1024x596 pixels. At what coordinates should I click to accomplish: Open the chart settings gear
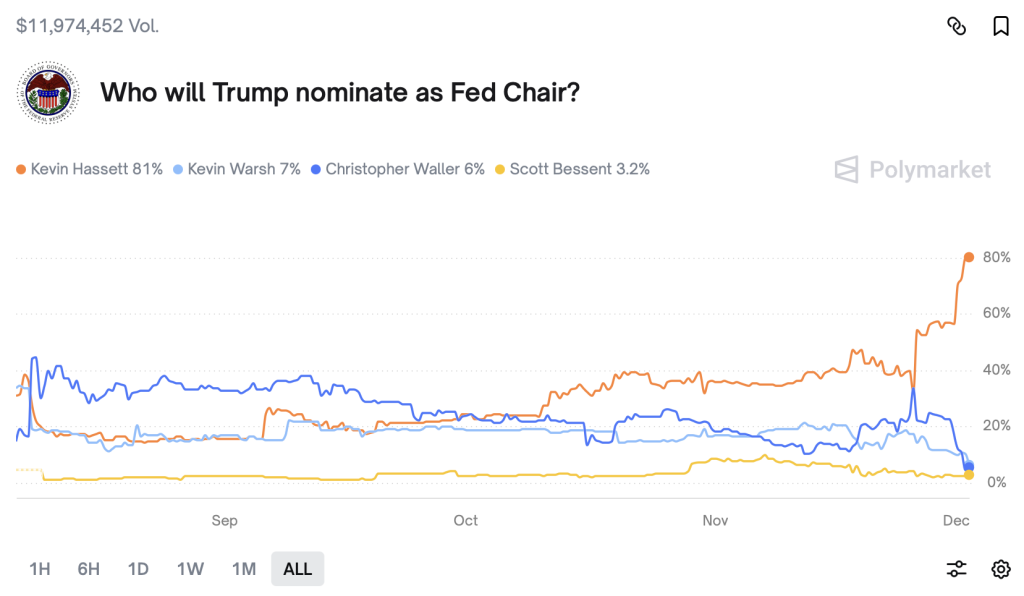[x=1000, y=569]
